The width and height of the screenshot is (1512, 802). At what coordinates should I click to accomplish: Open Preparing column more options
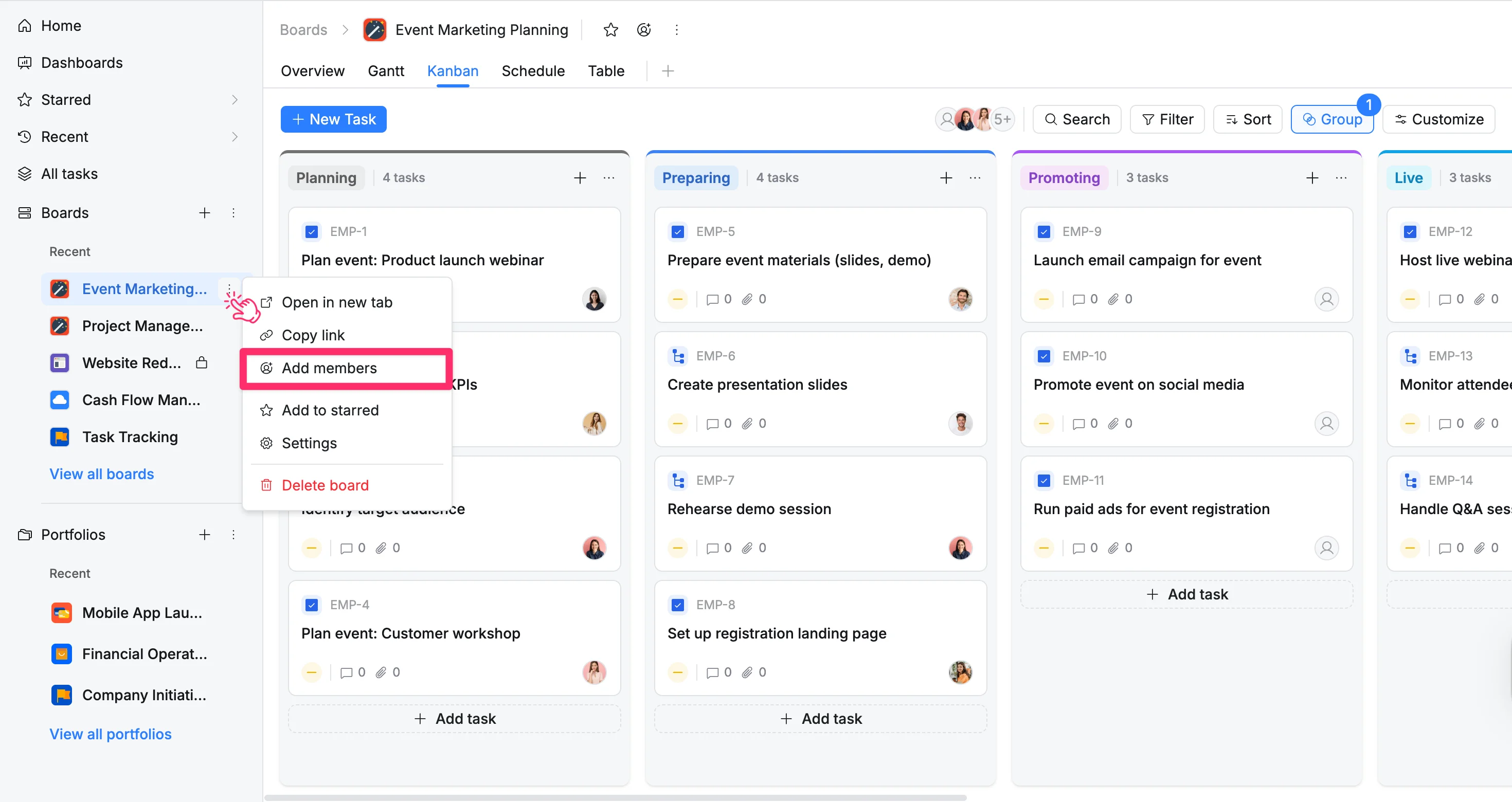[975, 178]
